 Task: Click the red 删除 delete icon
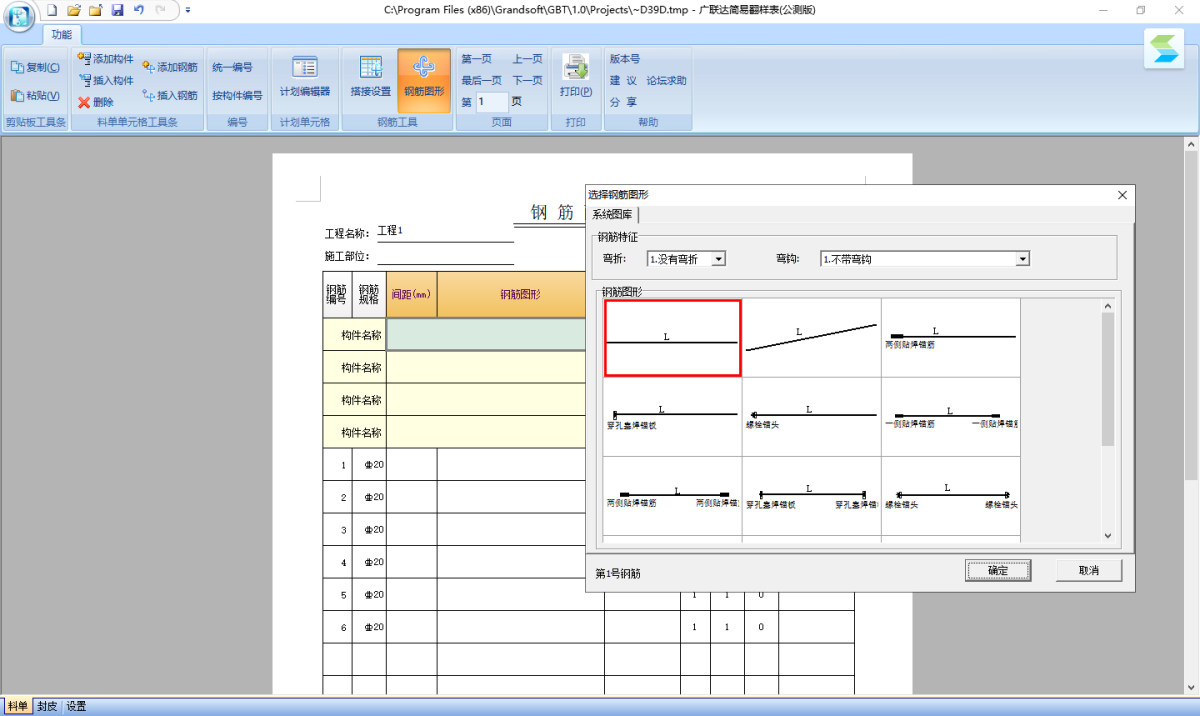84,102
